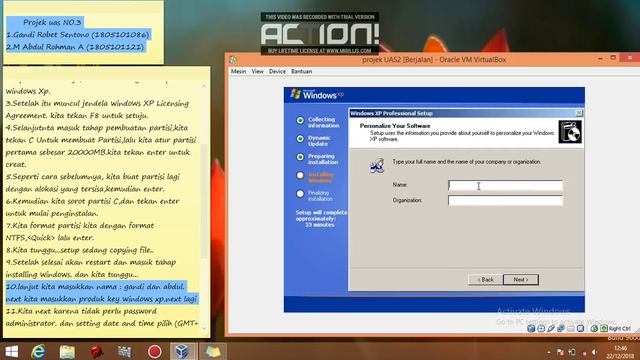Click the sticky note scrollbar up arrow
Viewport: 640px width, 360px height.
pos(204,86)
